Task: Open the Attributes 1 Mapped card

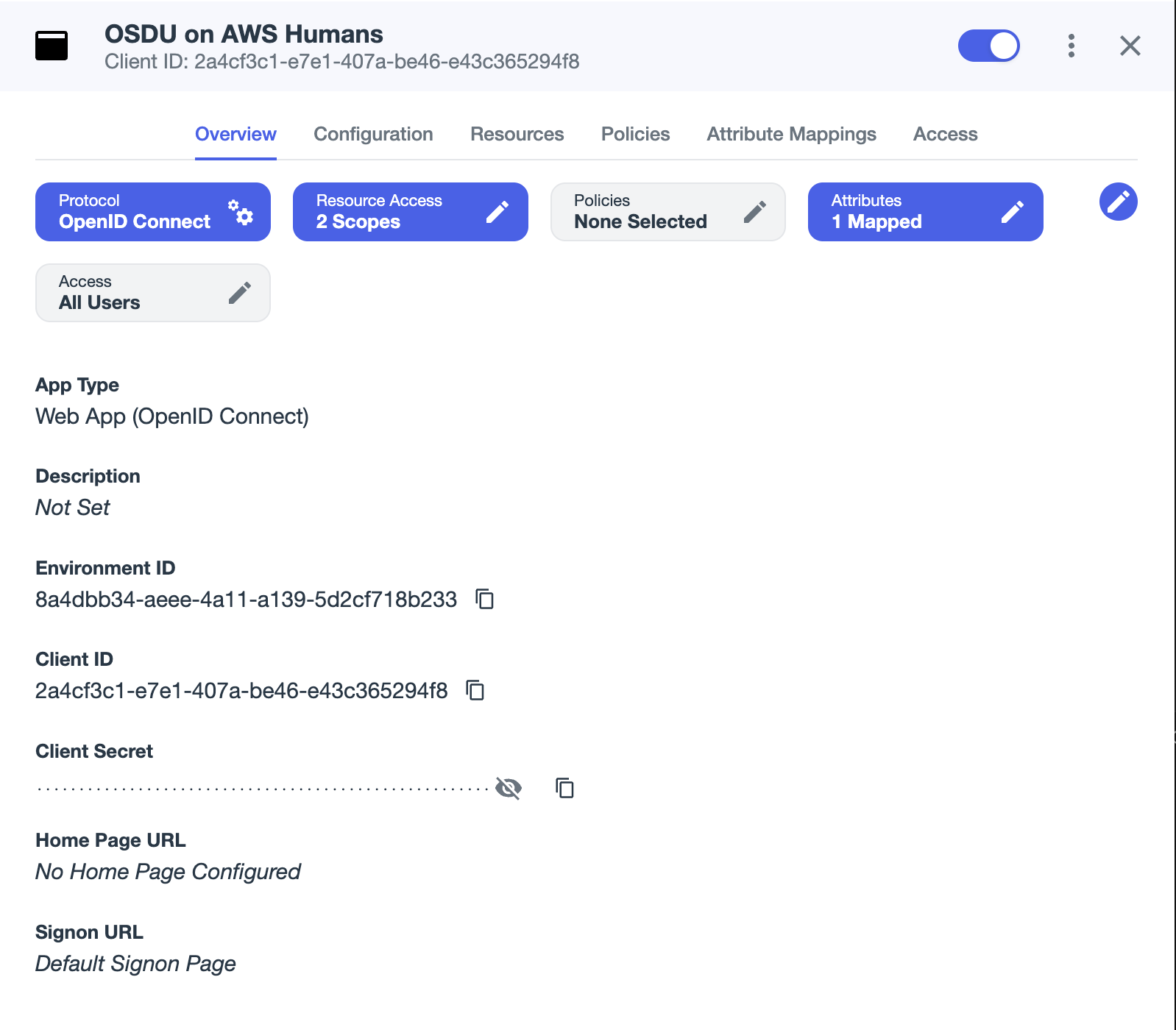Action: (x=926, y=212)
